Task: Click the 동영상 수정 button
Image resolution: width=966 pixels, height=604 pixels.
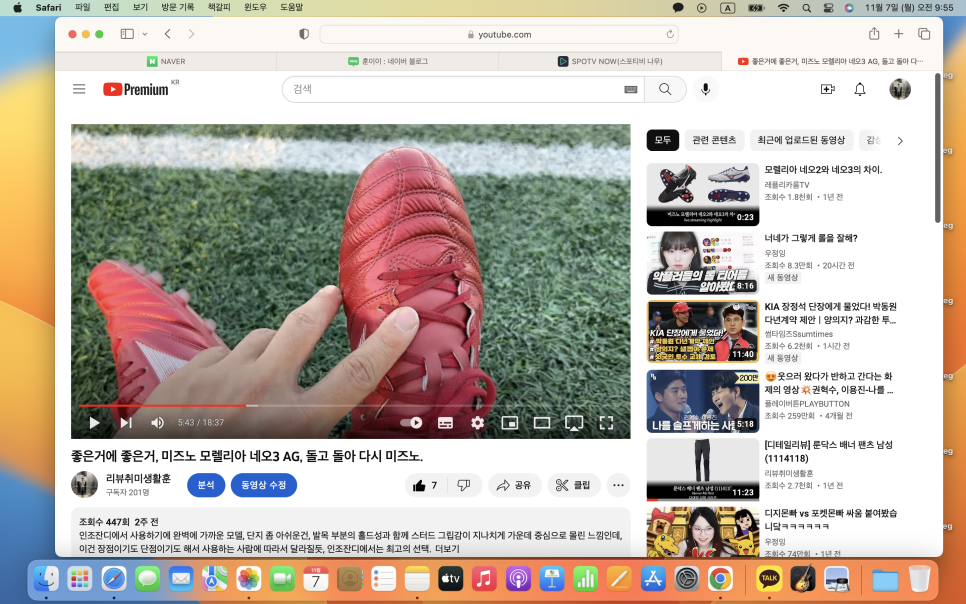Action: (264, 485)
